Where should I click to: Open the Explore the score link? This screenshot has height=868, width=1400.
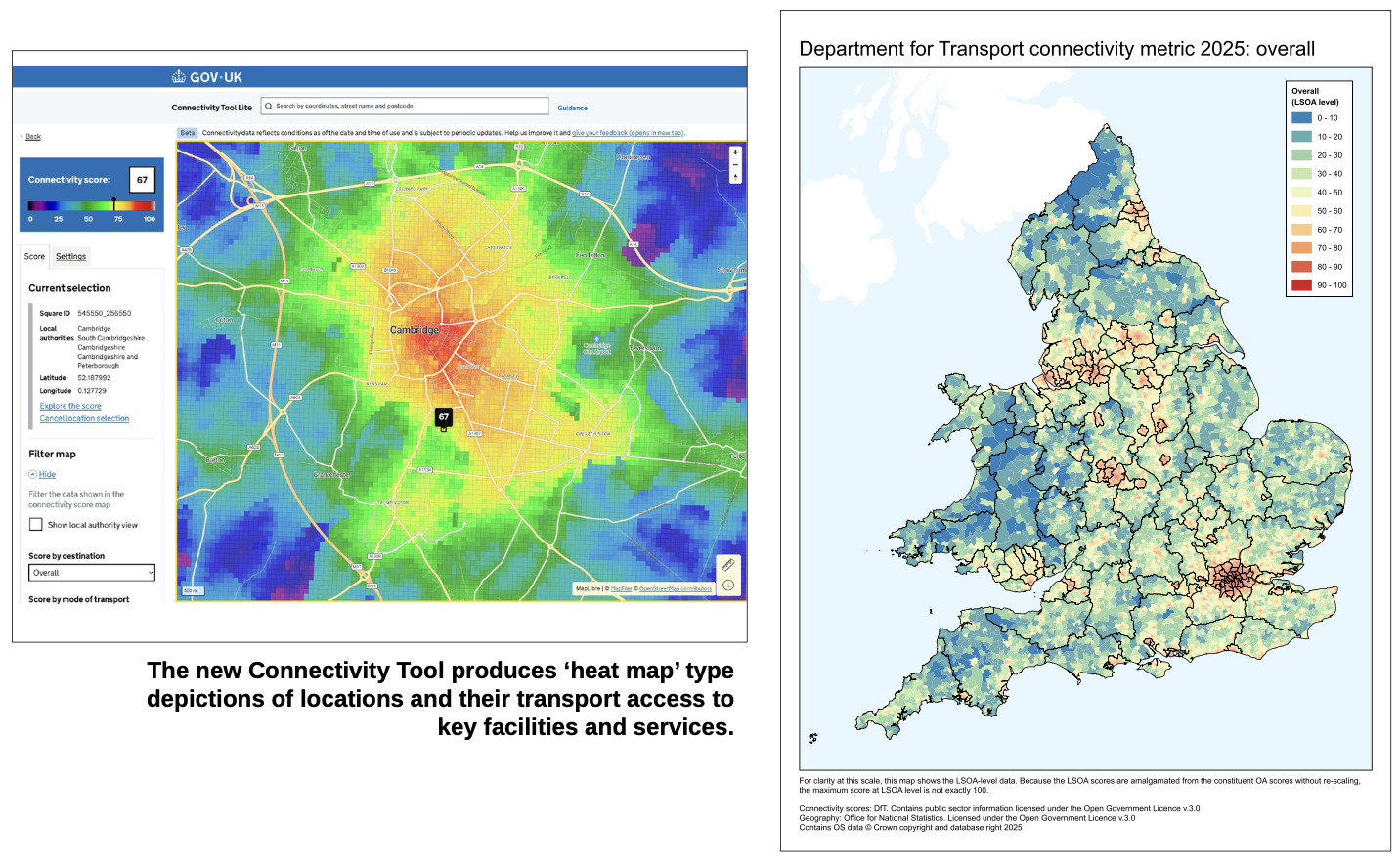70,406
